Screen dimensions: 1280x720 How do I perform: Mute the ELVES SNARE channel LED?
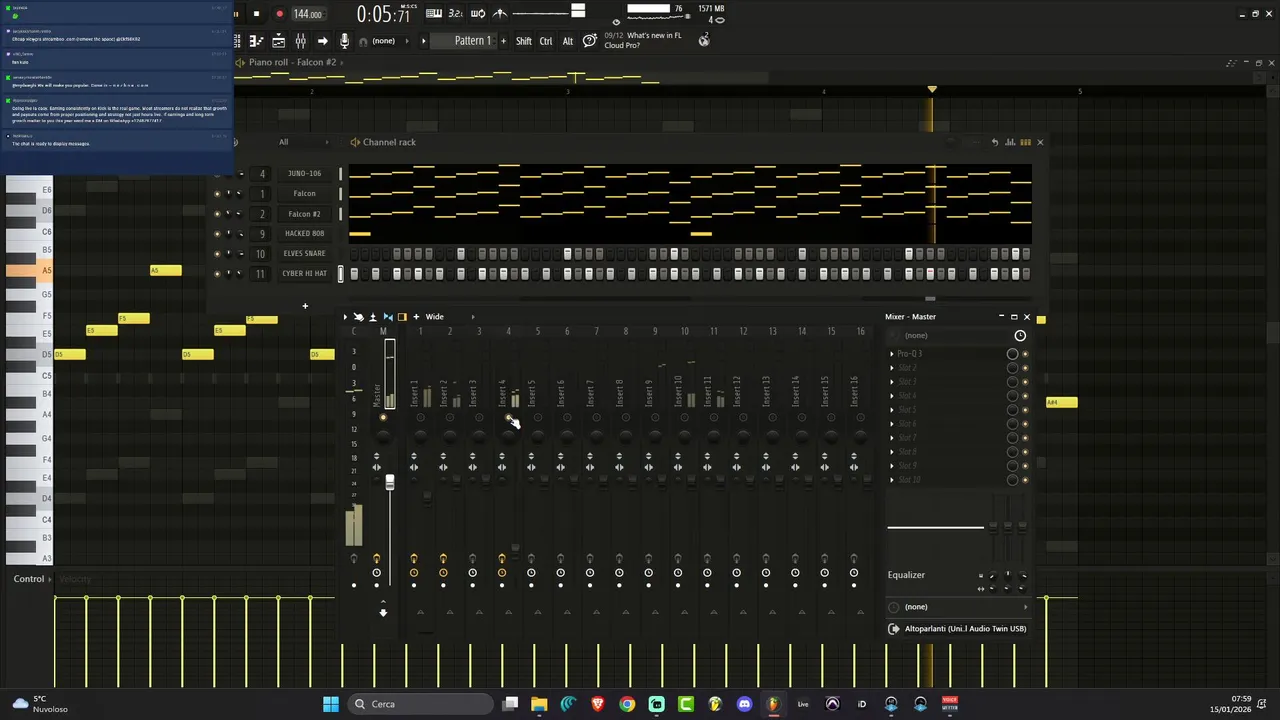[217, 253]
